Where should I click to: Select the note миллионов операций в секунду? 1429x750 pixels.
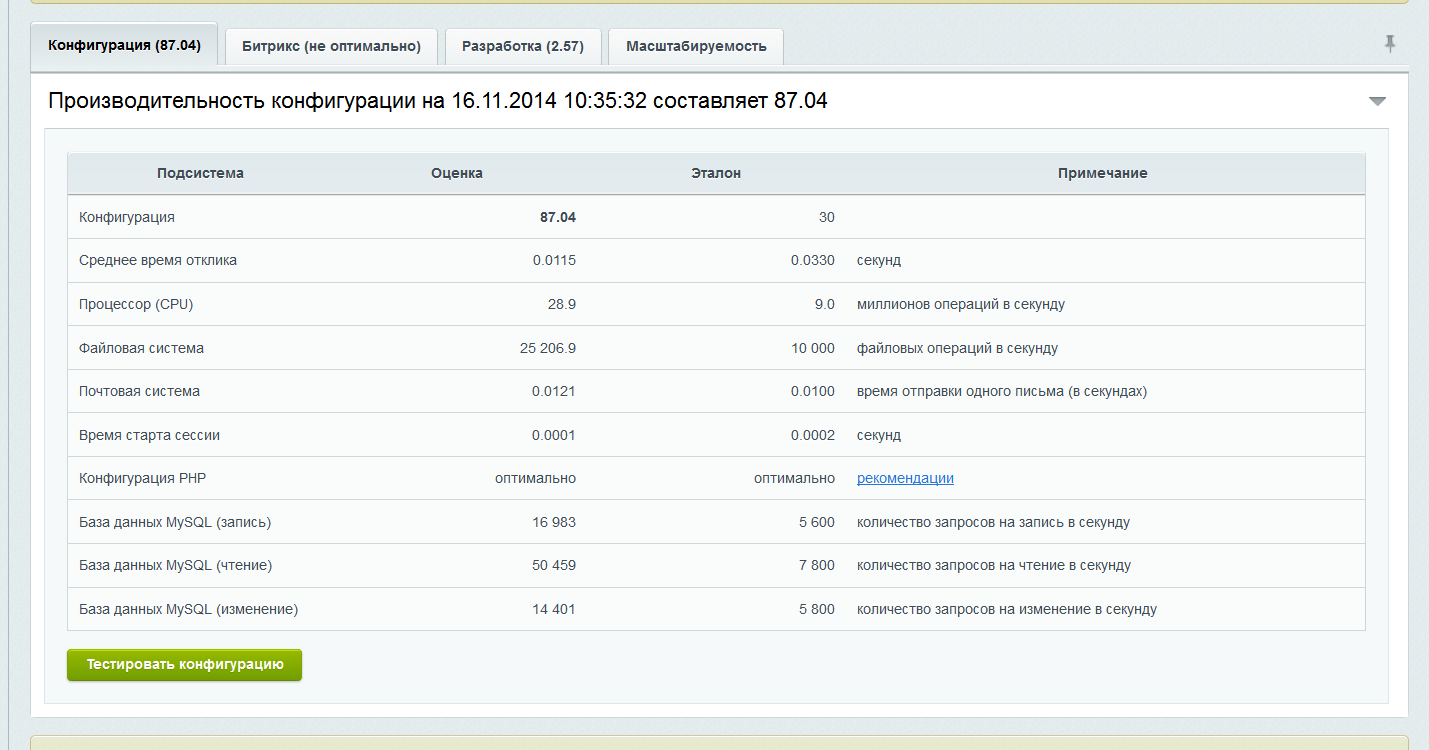coord(961,304)
